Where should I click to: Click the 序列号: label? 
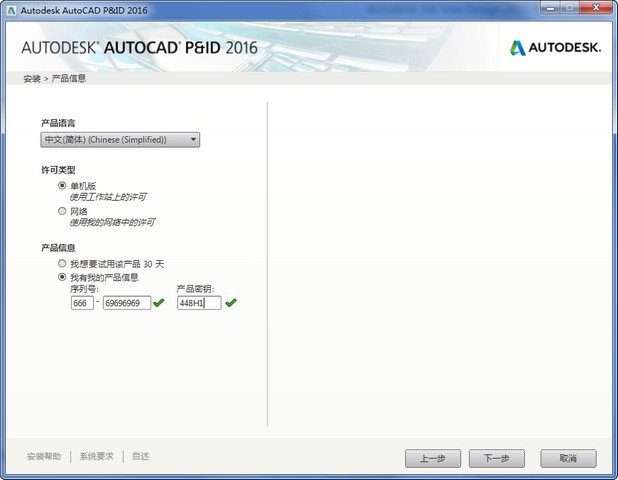click(84, 289)
